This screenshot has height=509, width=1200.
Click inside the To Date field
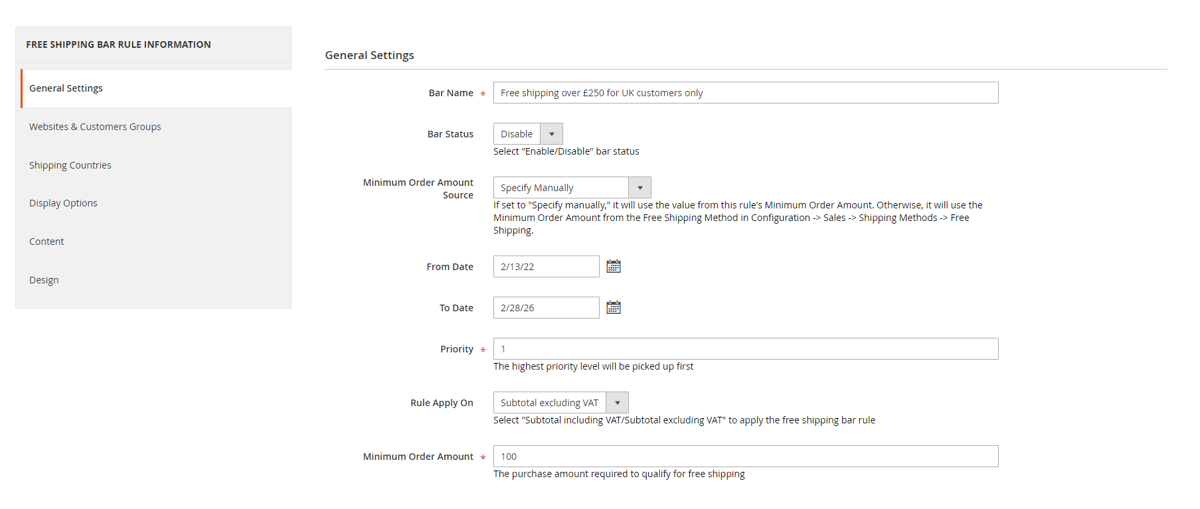pyautogui.click(x=546, y=308)
